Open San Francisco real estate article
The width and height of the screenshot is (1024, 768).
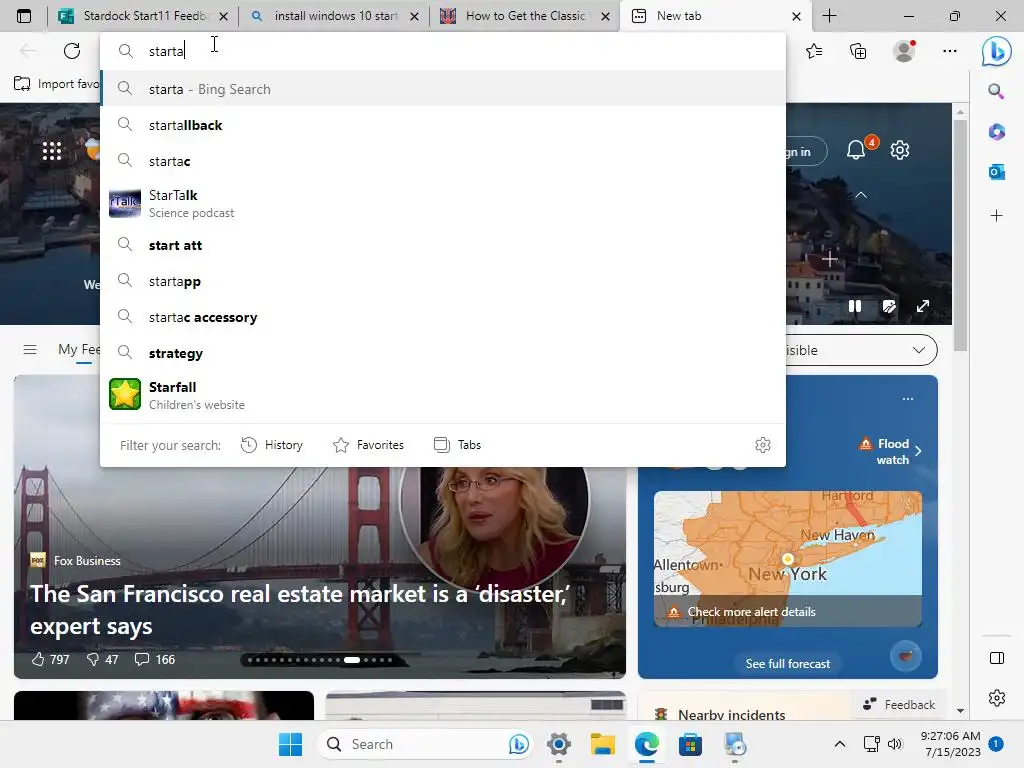[300, 609]
